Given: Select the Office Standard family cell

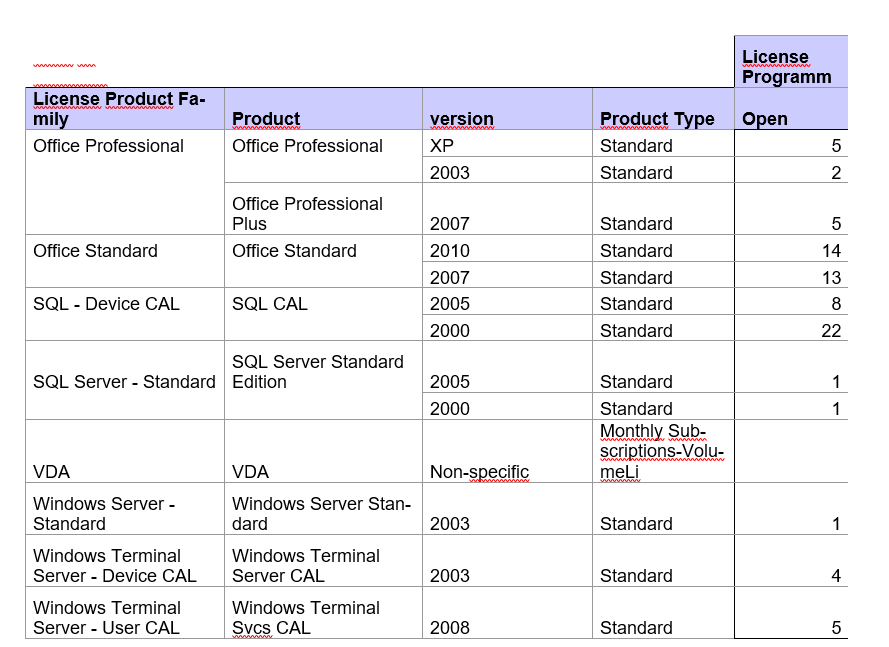Looking at the screenshot, I should (x=125, y=261).
